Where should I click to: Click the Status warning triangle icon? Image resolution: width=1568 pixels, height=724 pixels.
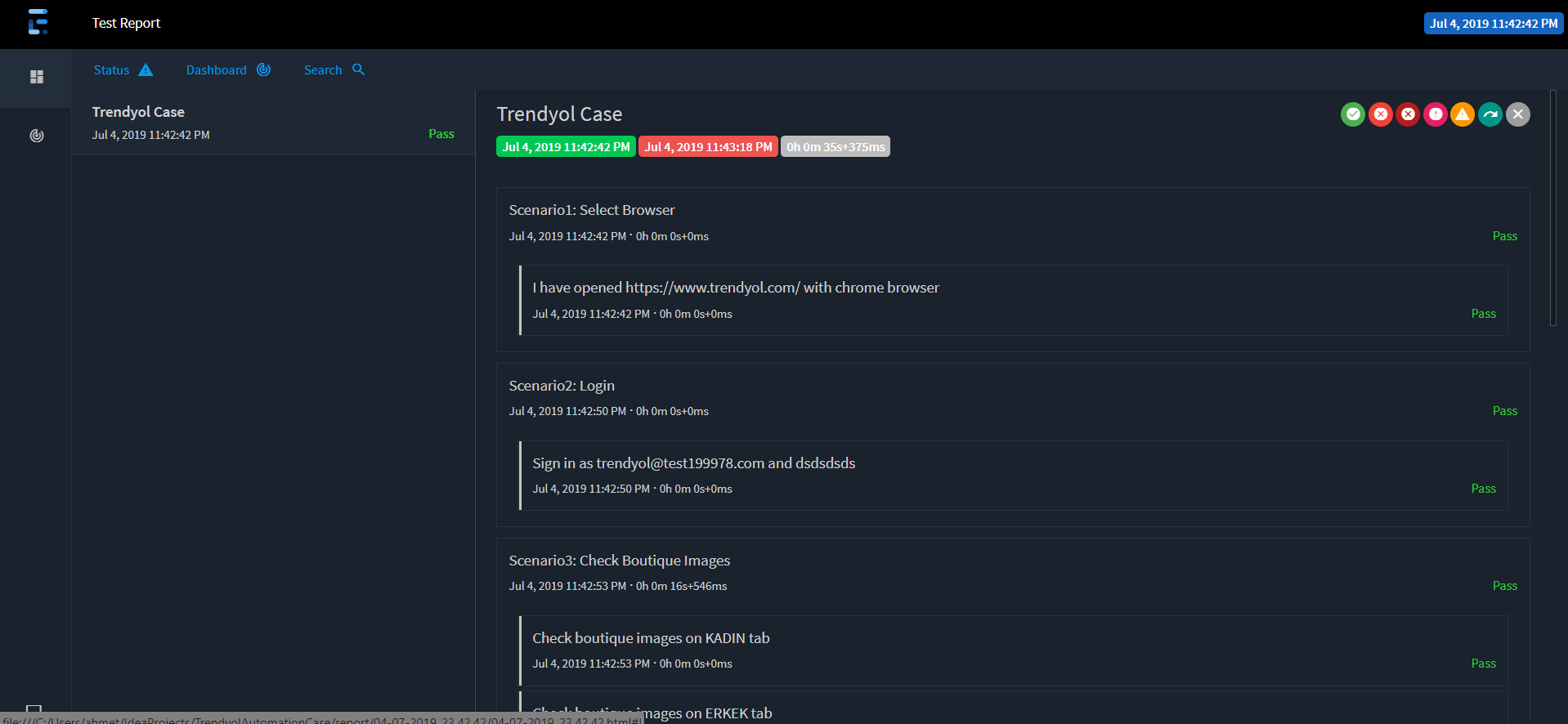[x=146, y=69]
